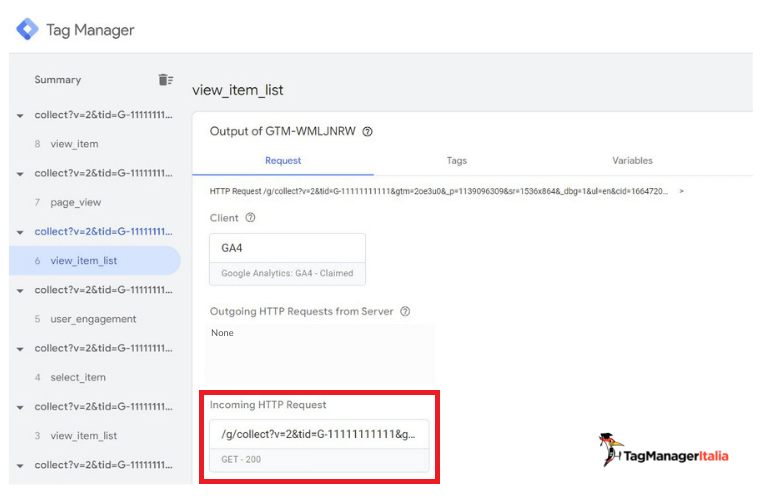Click the HTTP Request URL text line
This screenshot has width=762, height=500.
[439, 191]
